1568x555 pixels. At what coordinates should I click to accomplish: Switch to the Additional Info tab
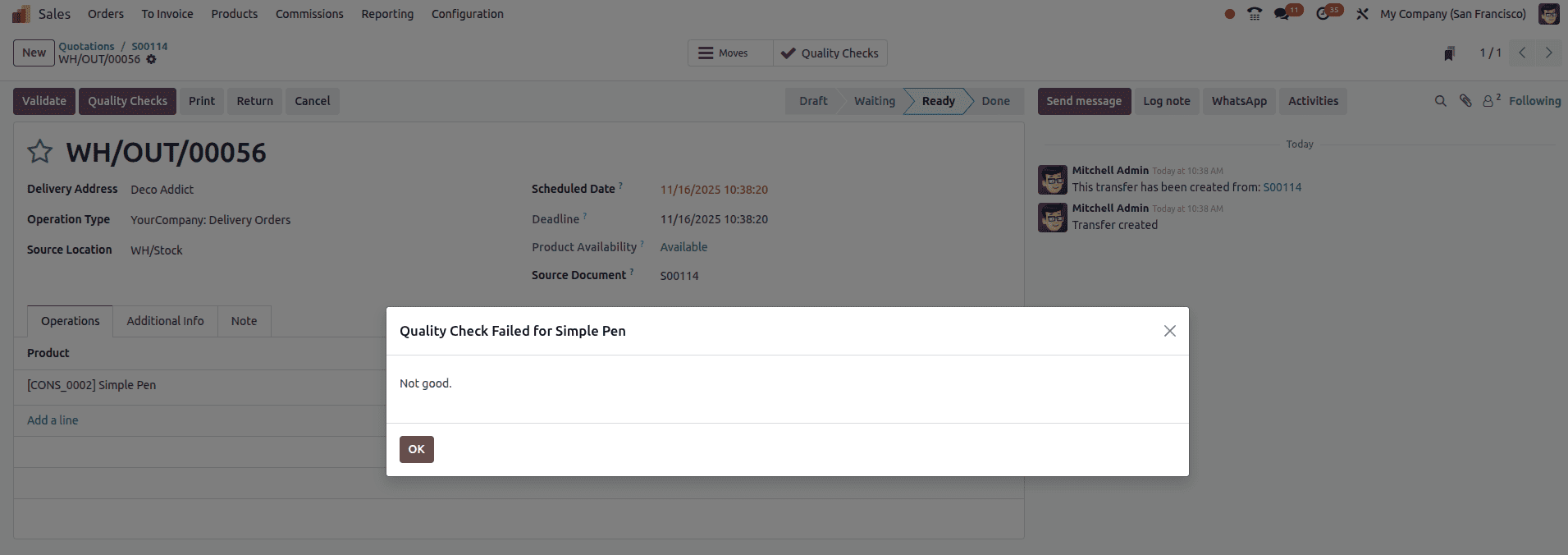(x=165, y=321)
